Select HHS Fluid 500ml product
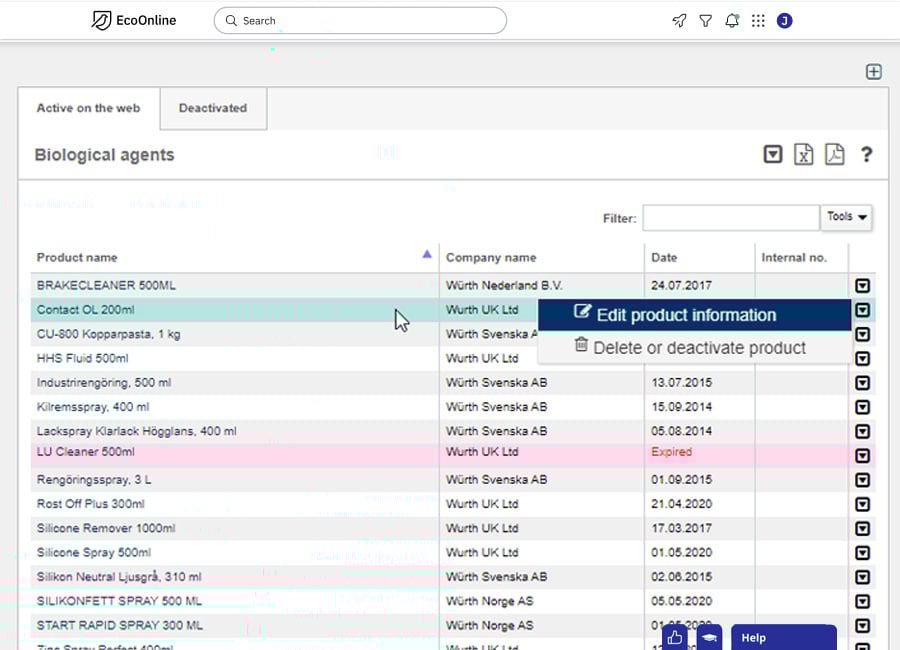The image size is (900, 650). (83, 358)
